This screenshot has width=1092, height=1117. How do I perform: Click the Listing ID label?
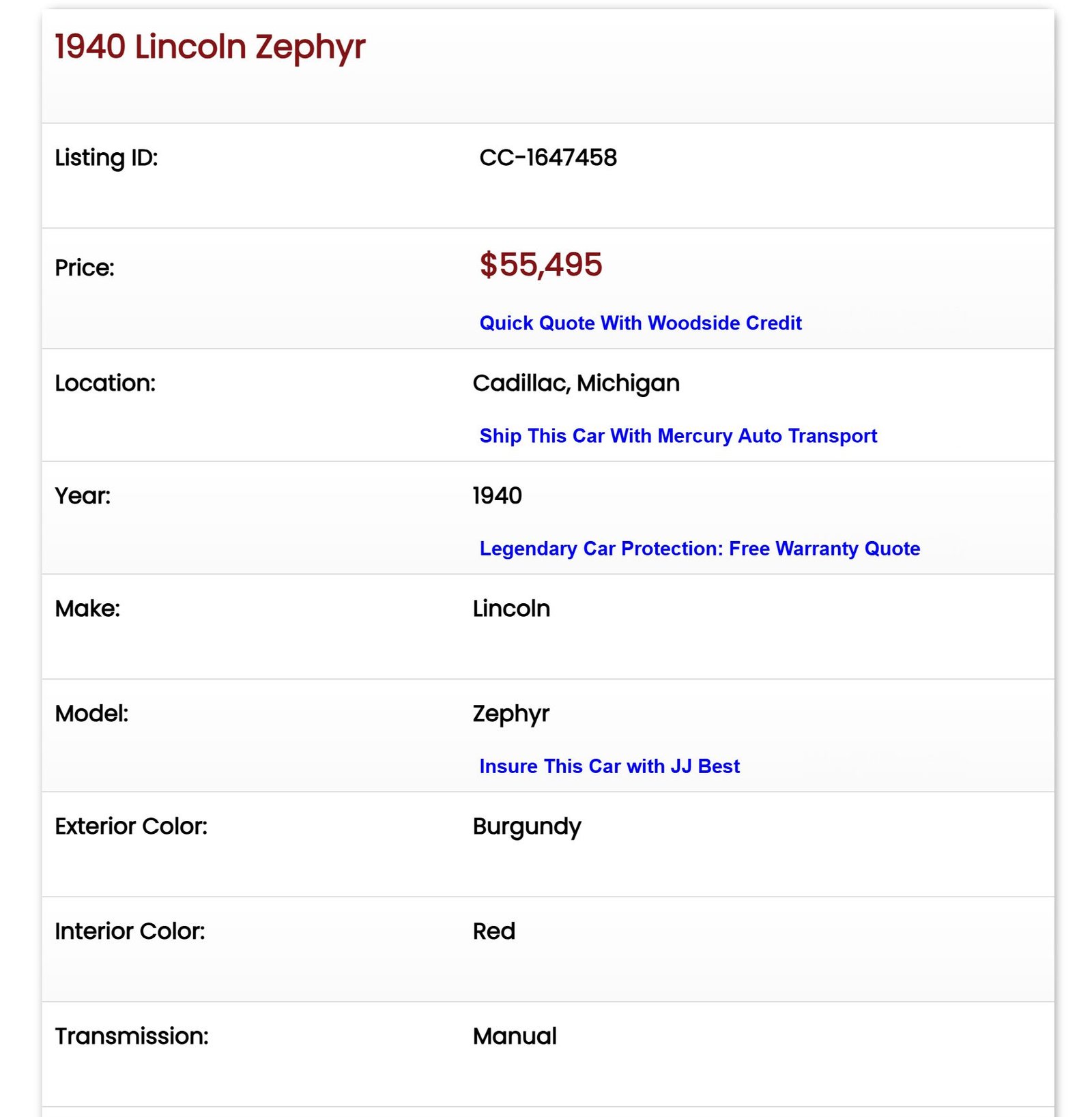tap(106, 158)
